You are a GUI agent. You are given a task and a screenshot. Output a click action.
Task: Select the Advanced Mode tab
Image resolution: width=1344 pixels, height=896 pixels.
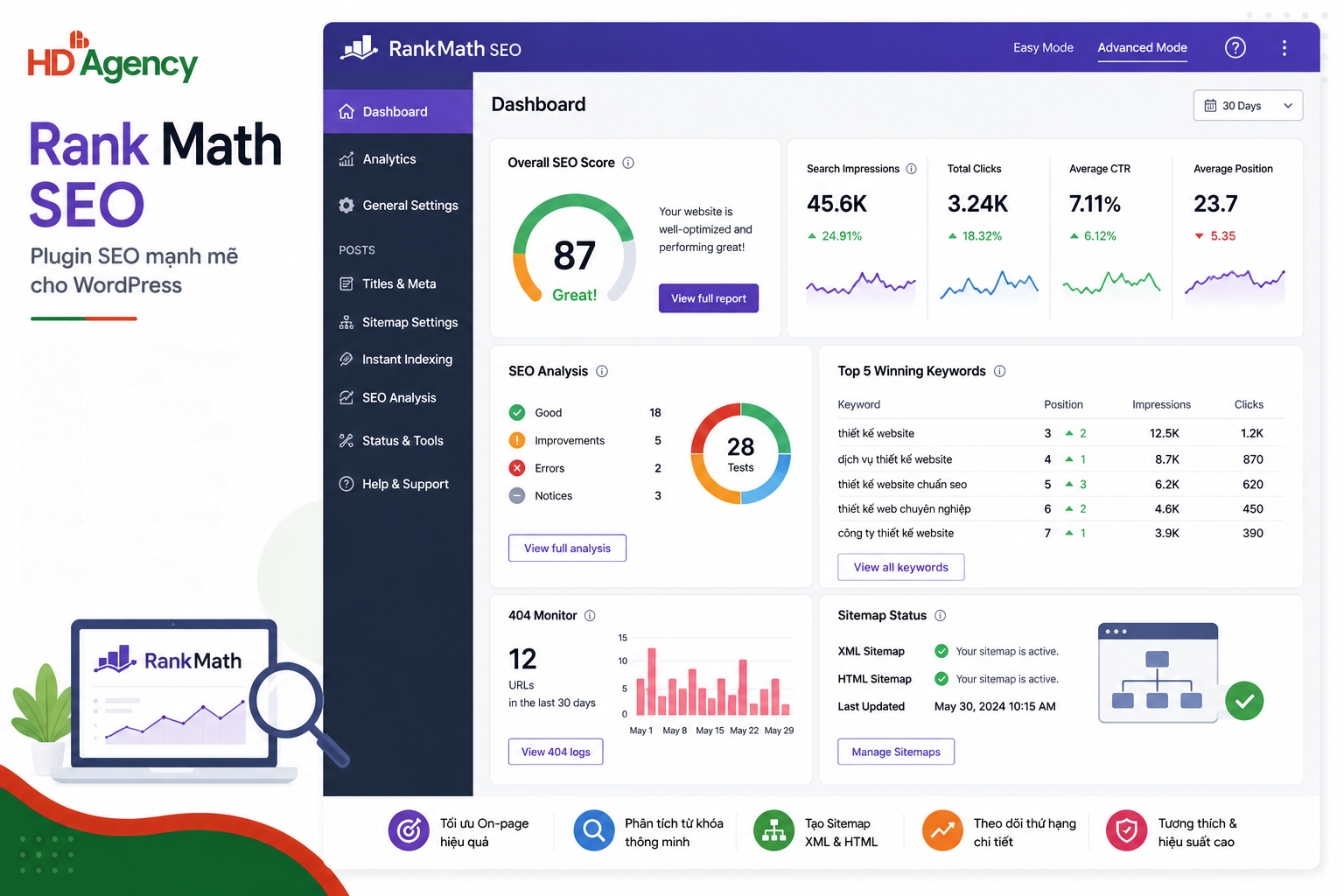(1142, 47)
